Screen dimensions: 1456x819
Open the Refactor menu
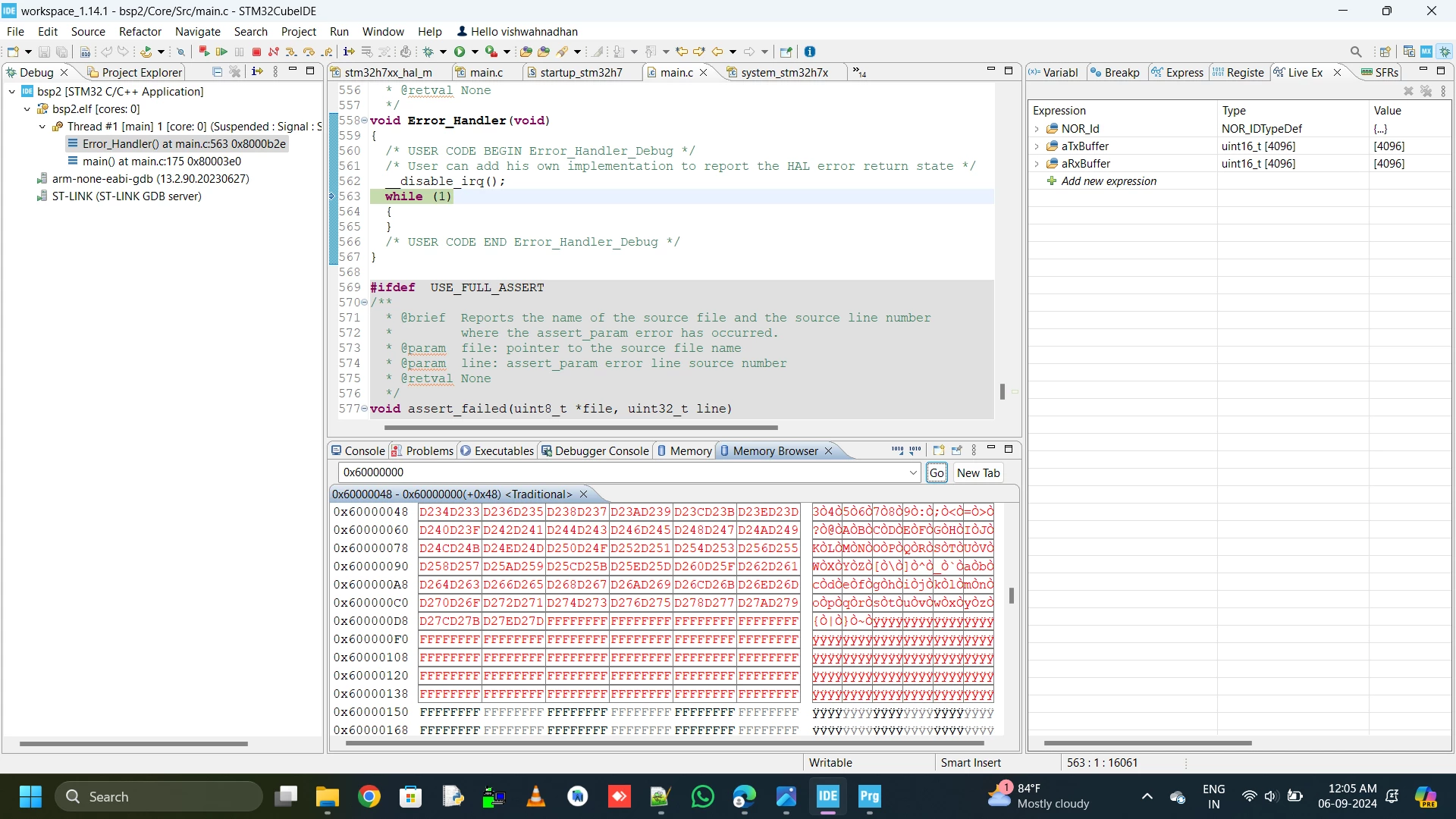pos(140,31)
